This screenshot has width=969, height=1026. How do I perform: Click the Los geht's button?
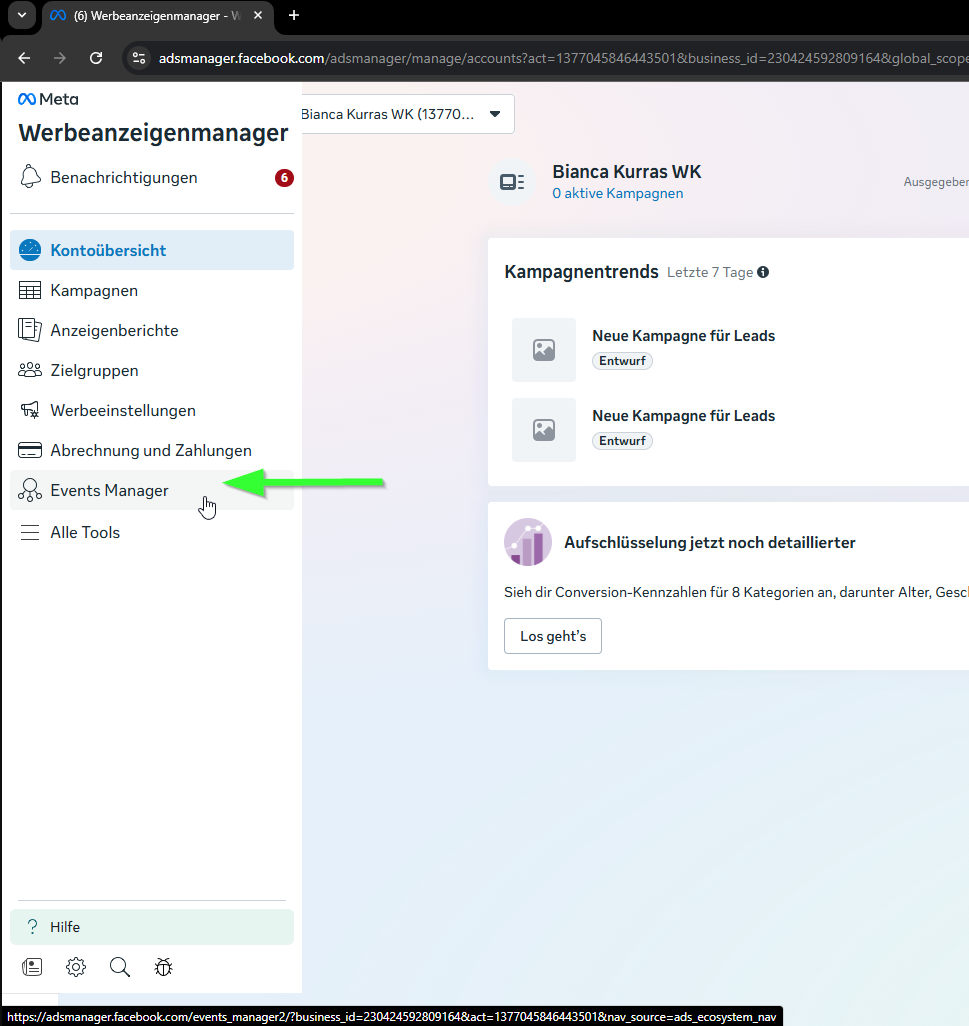tap(553, 636)
